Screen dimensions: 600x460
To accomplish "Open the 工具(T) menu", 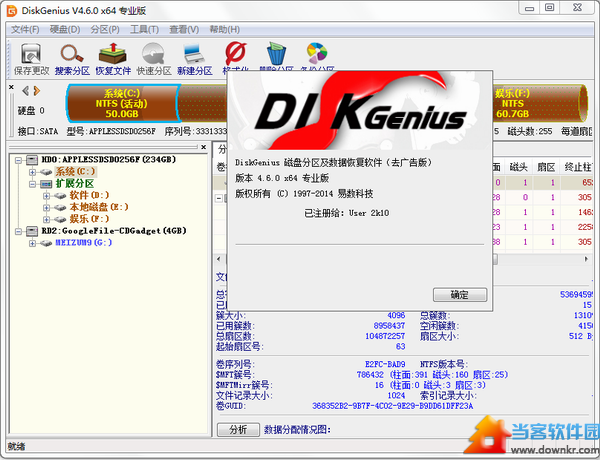I will [x=144, y=29].
